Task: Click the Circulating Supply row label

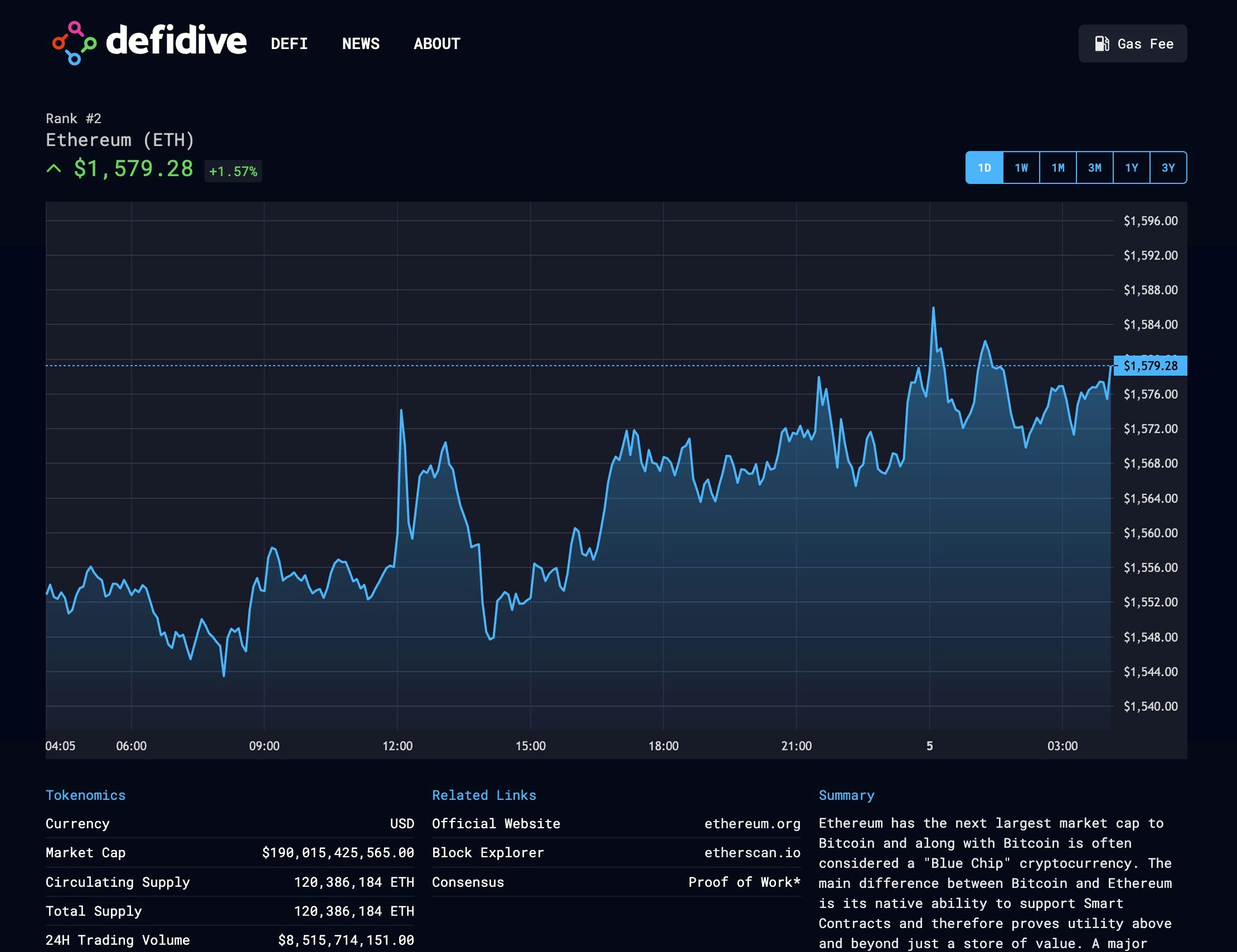Action: click(x=118, y=882)
